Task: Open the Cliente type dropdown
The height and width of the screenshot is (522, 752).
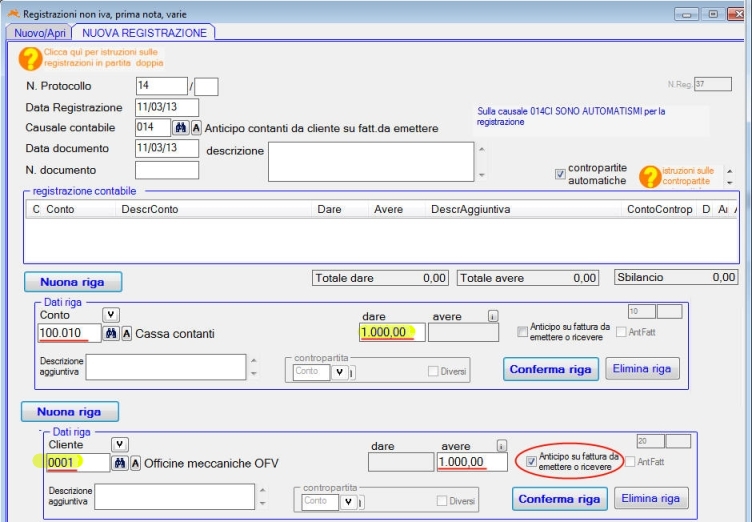Action: coord(119,444)
